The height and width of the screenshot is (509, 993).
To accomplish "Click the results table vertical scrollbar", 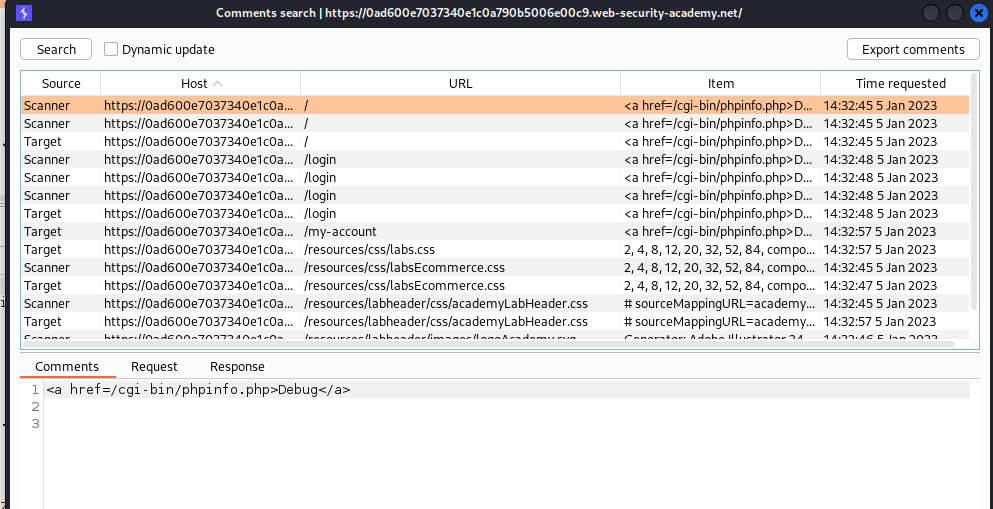I will [x=974, y=200].
